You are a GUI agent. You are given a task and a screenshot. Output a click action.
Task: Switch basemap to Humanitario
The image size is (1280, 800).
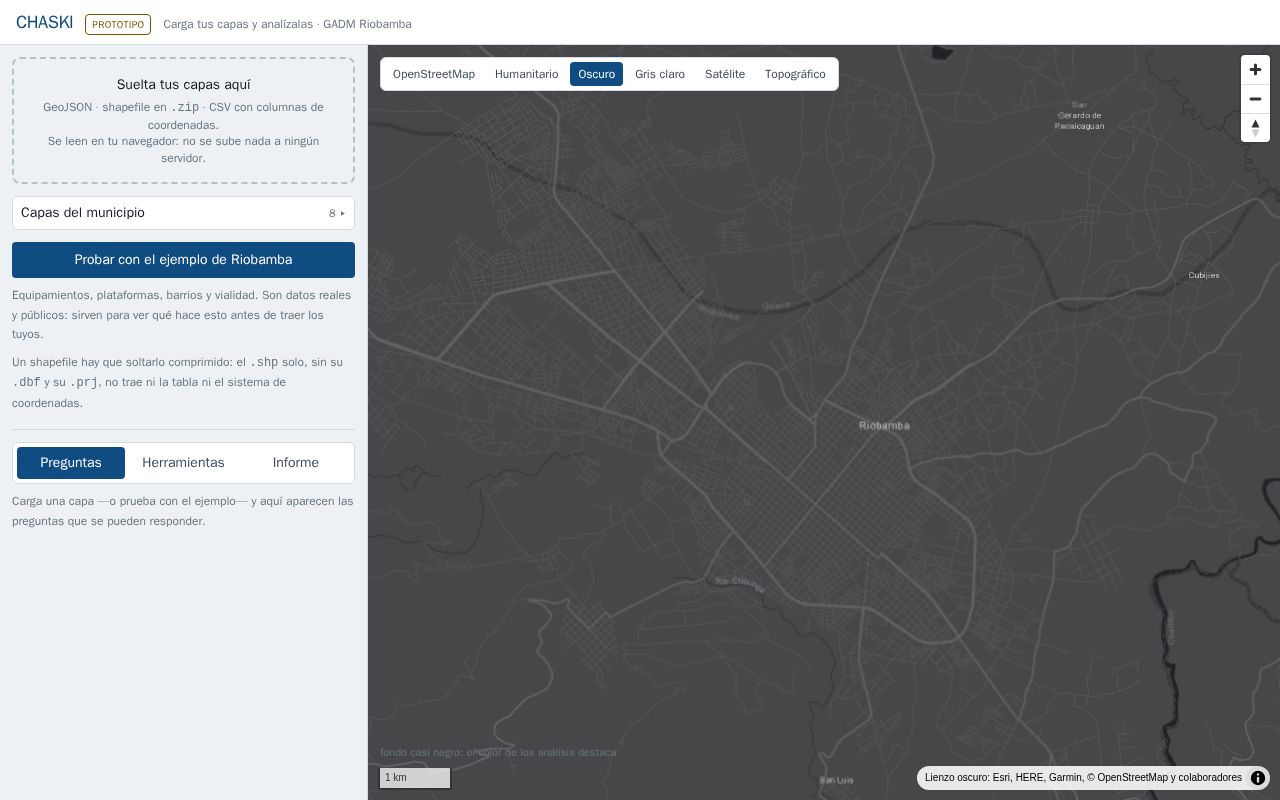pyautogui.click(x=527, y=74)
